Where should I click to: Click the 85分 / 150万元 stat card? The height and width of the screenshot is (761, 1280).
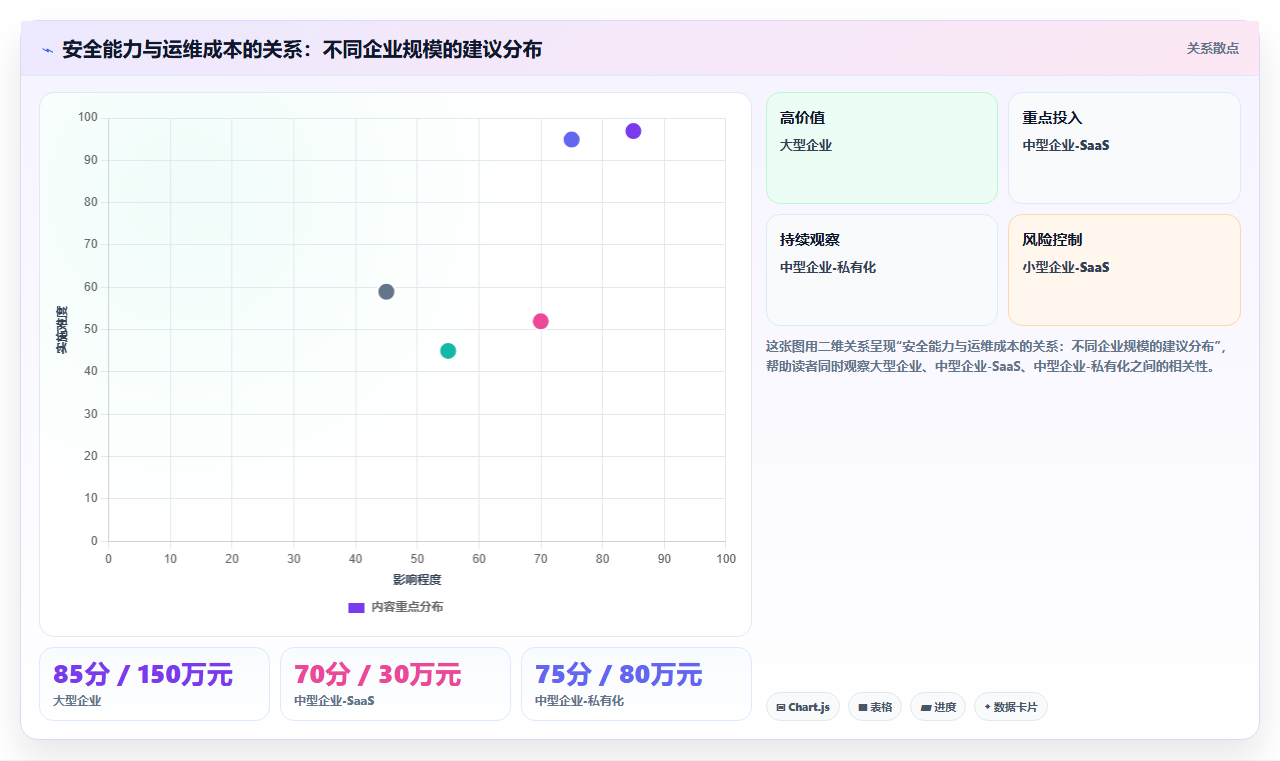pyautogui.click(x=154, y=684)
